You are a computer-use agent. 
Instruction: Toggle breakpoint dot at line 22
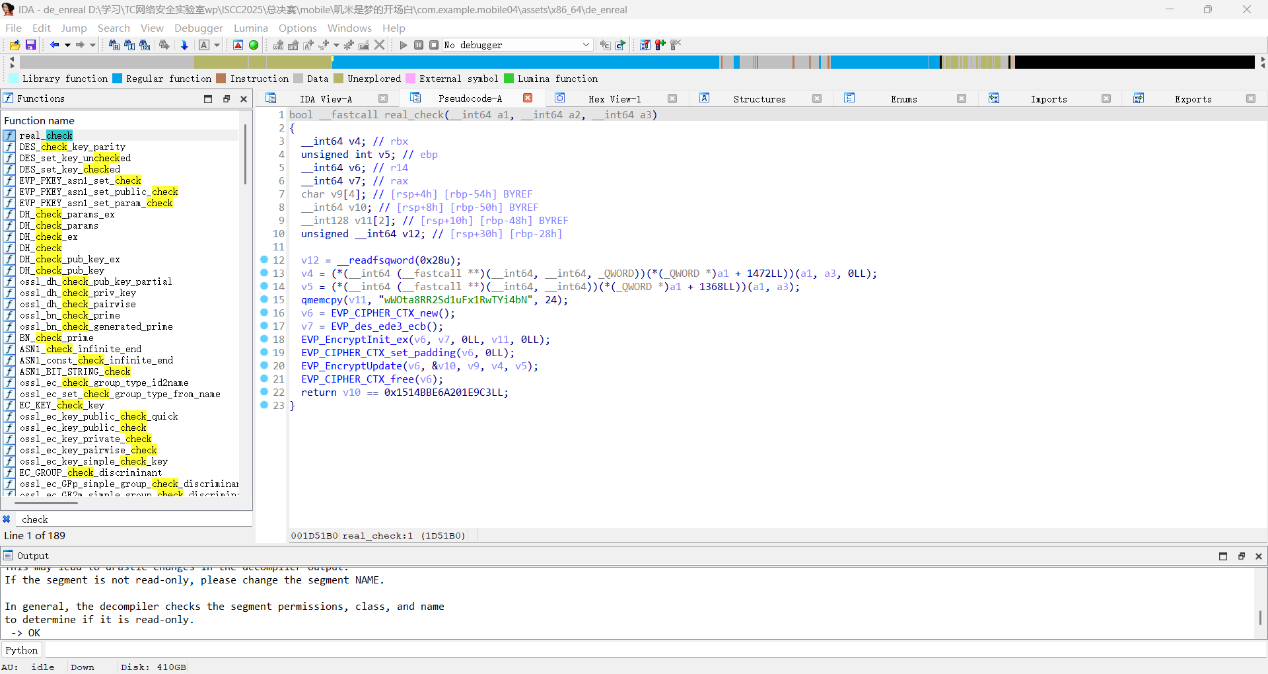point(264,392)
